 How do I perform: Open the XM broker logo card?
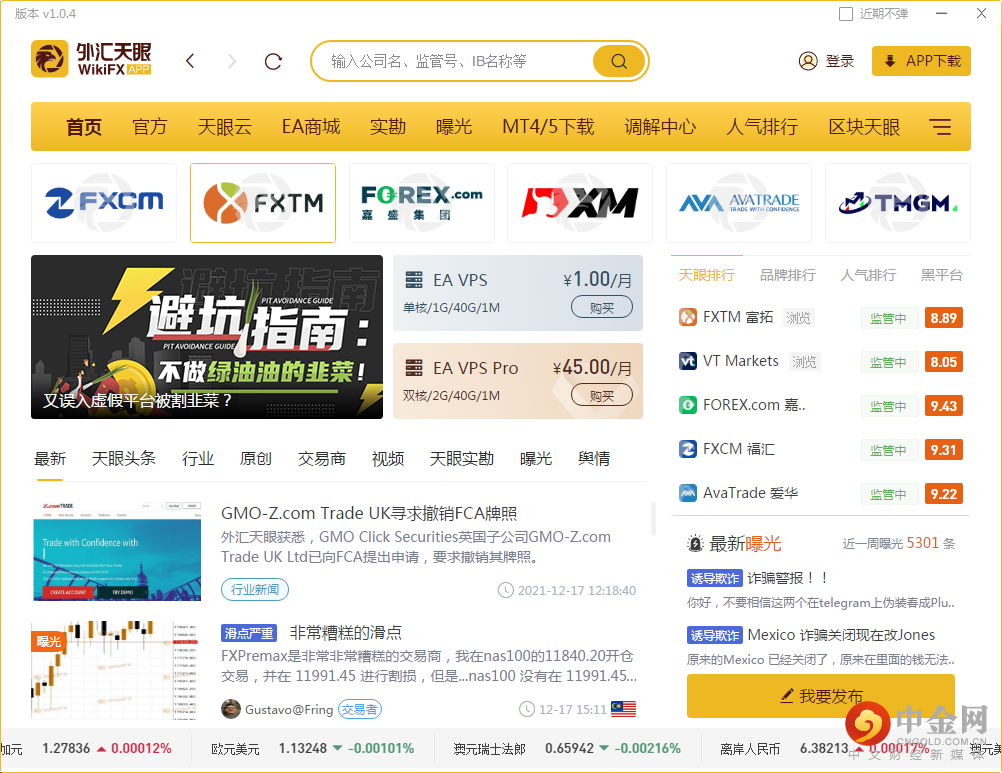pyautogui.click(x=580, y=203)
